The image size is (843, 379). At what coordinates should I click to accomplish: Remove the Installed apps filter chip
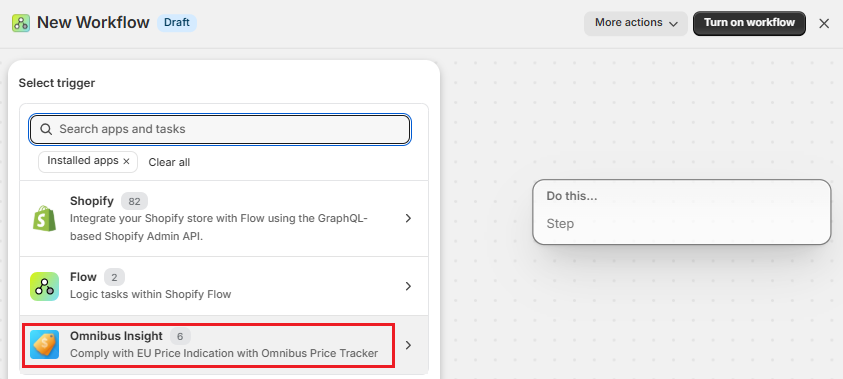pos(126,161)
